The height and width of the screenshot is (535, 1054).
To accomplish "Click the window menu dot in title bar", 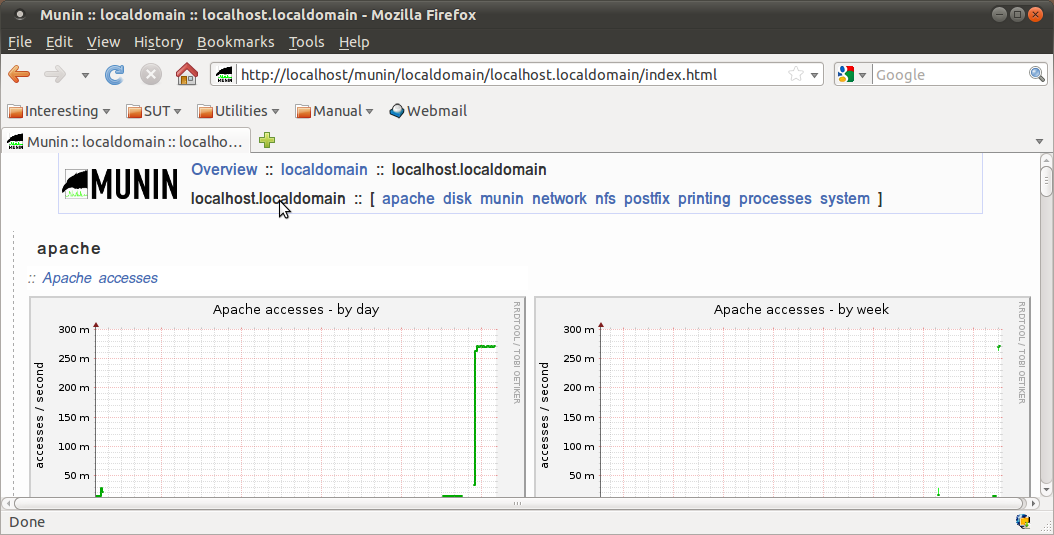I will coord(19,14).
